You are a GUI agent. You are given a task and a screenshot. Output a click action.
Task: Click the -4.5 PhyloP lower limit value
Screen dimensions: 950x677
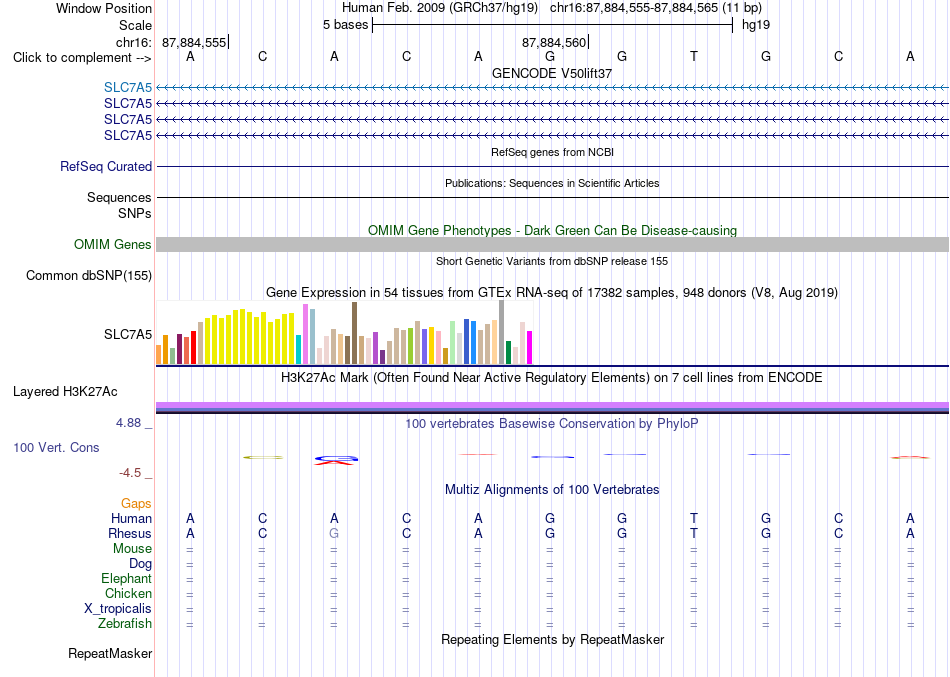[130, 473]
